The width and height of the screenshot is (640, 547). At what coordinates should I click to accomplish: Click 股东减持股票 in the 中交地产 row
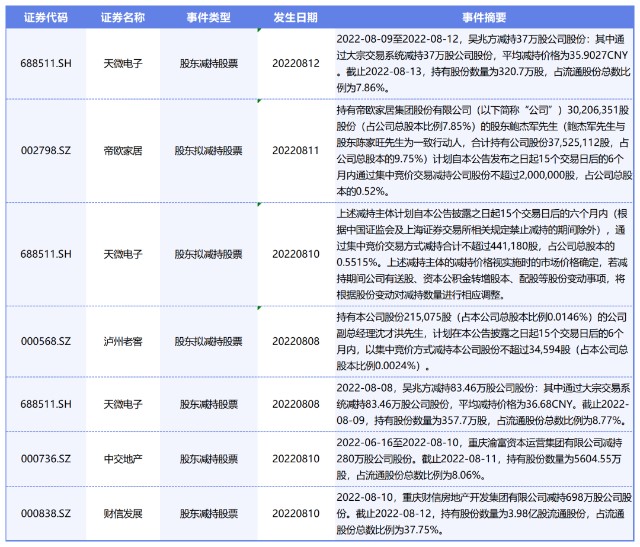tap(209, 459)
